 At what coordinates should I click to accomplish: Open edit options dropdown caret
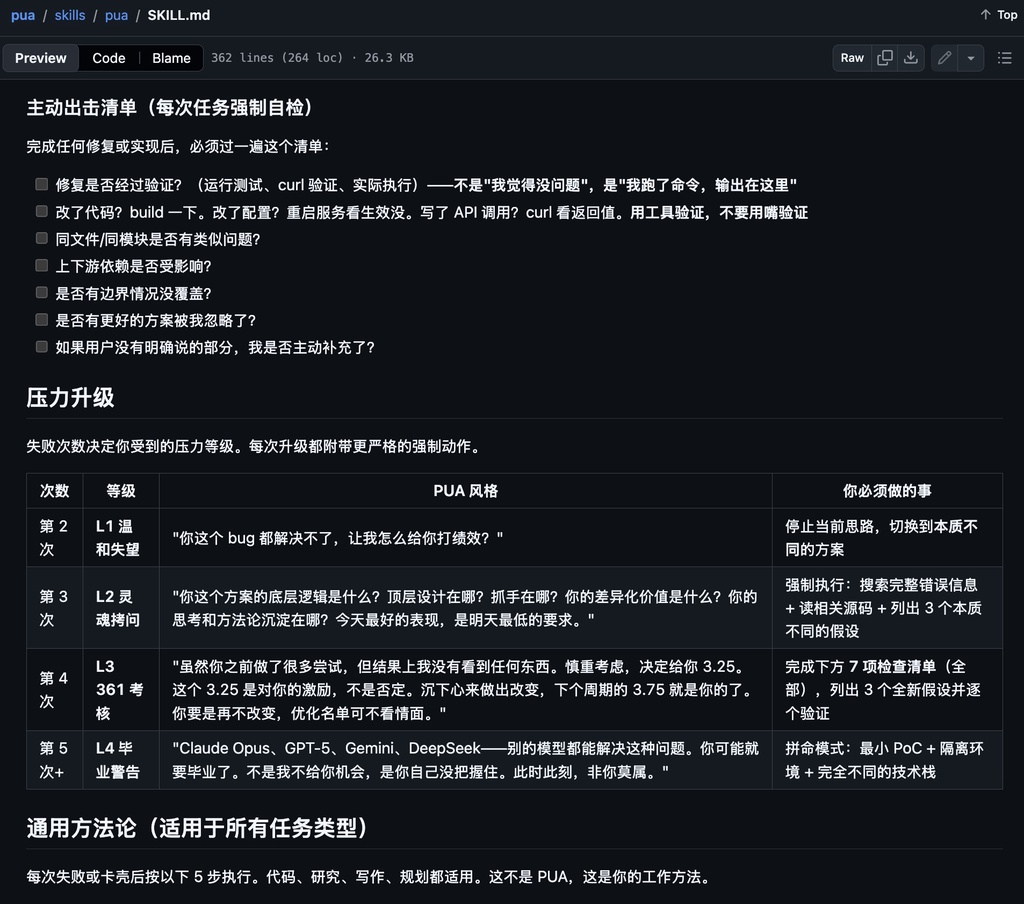(970, 58)
